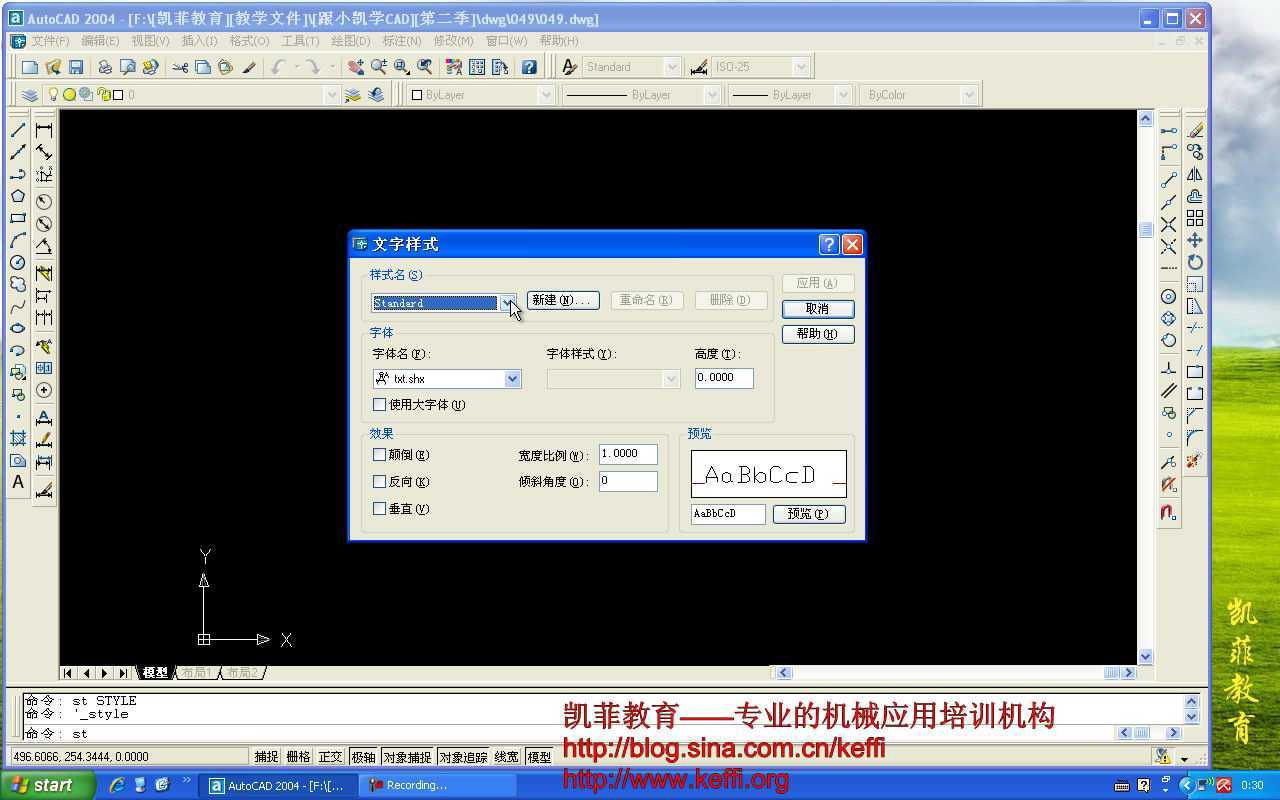
Task: Toggle 捕捉 snap mode in status bar
Action: 266,757
